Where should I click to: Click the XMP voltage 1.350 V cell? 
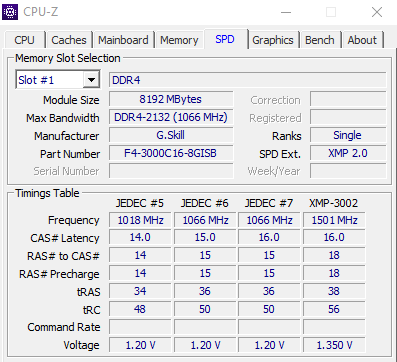point(334,345)
